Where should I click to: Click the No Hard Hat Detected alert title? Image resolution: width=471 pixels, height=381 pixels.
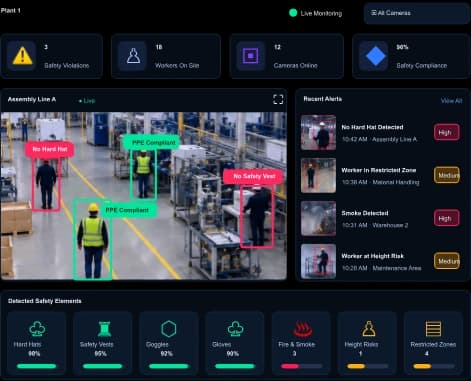click(372, 127)
